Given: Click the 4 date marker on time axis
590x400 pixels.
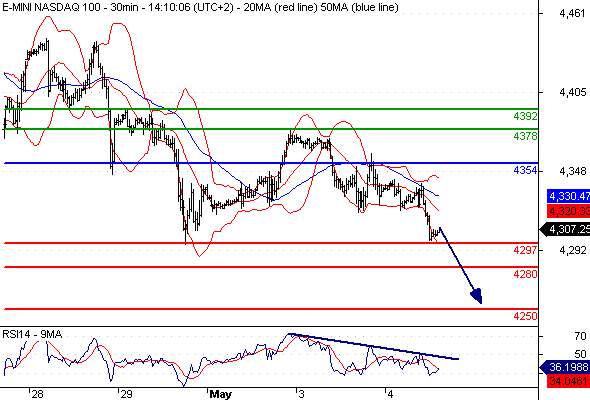Looking at the screenshot, I should [x=390, y=394].
